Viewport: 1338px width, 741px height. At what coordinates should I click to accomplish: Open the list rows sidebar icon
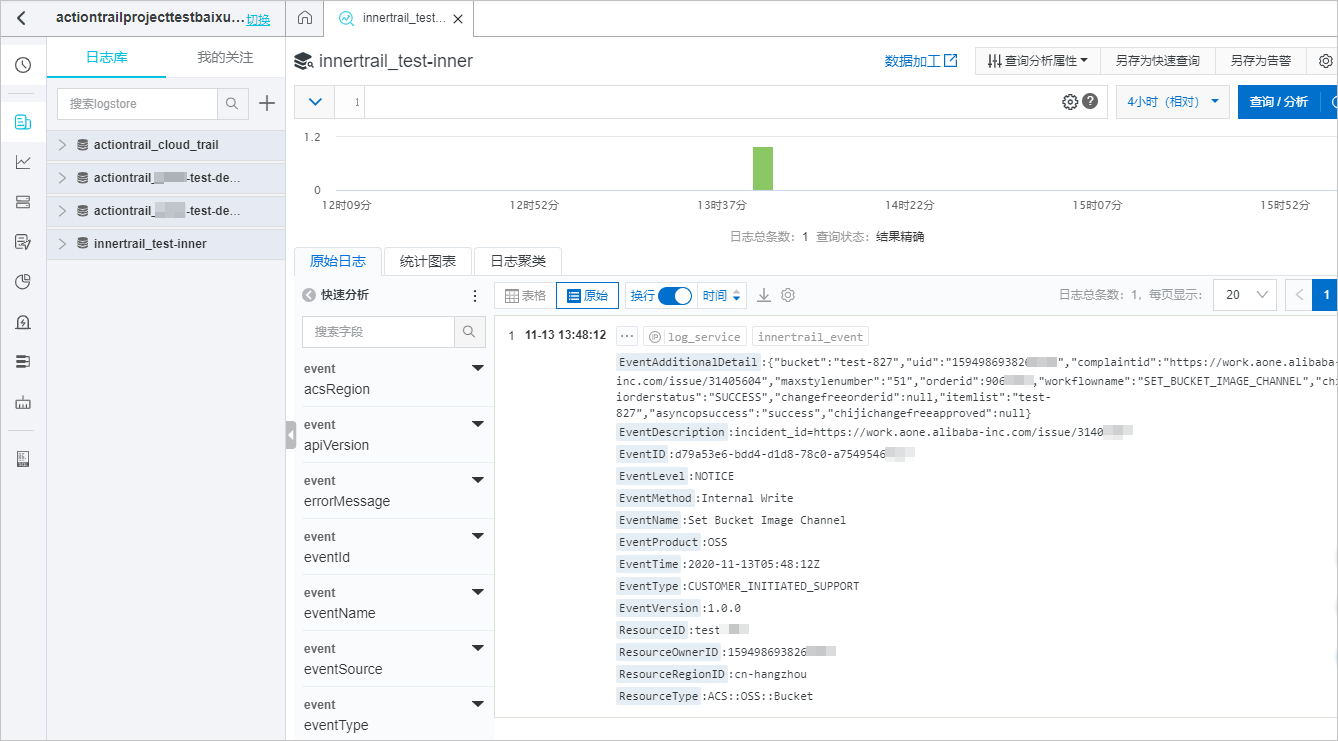[x=23, y=362]
